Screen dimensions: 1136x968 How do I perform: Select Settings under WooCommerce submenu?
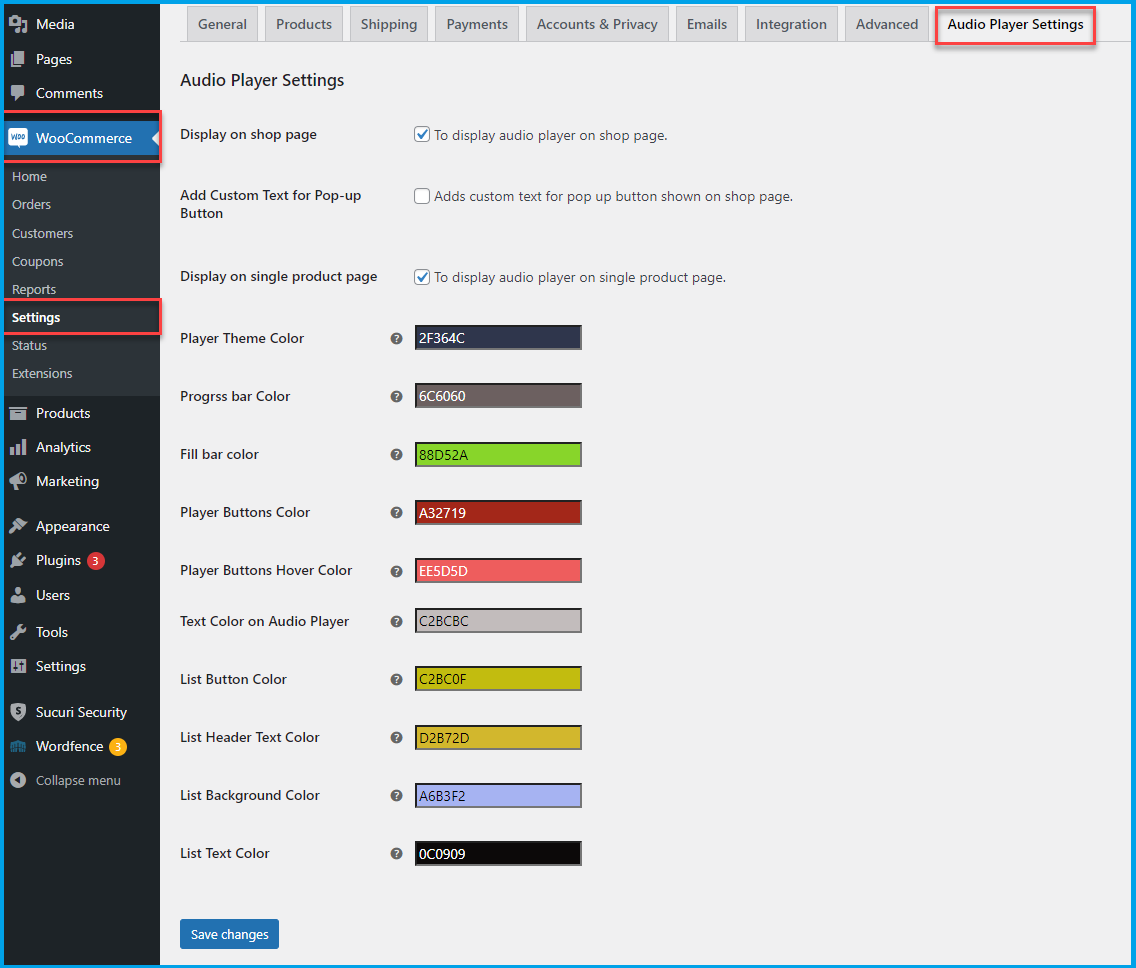coord(36,317)
